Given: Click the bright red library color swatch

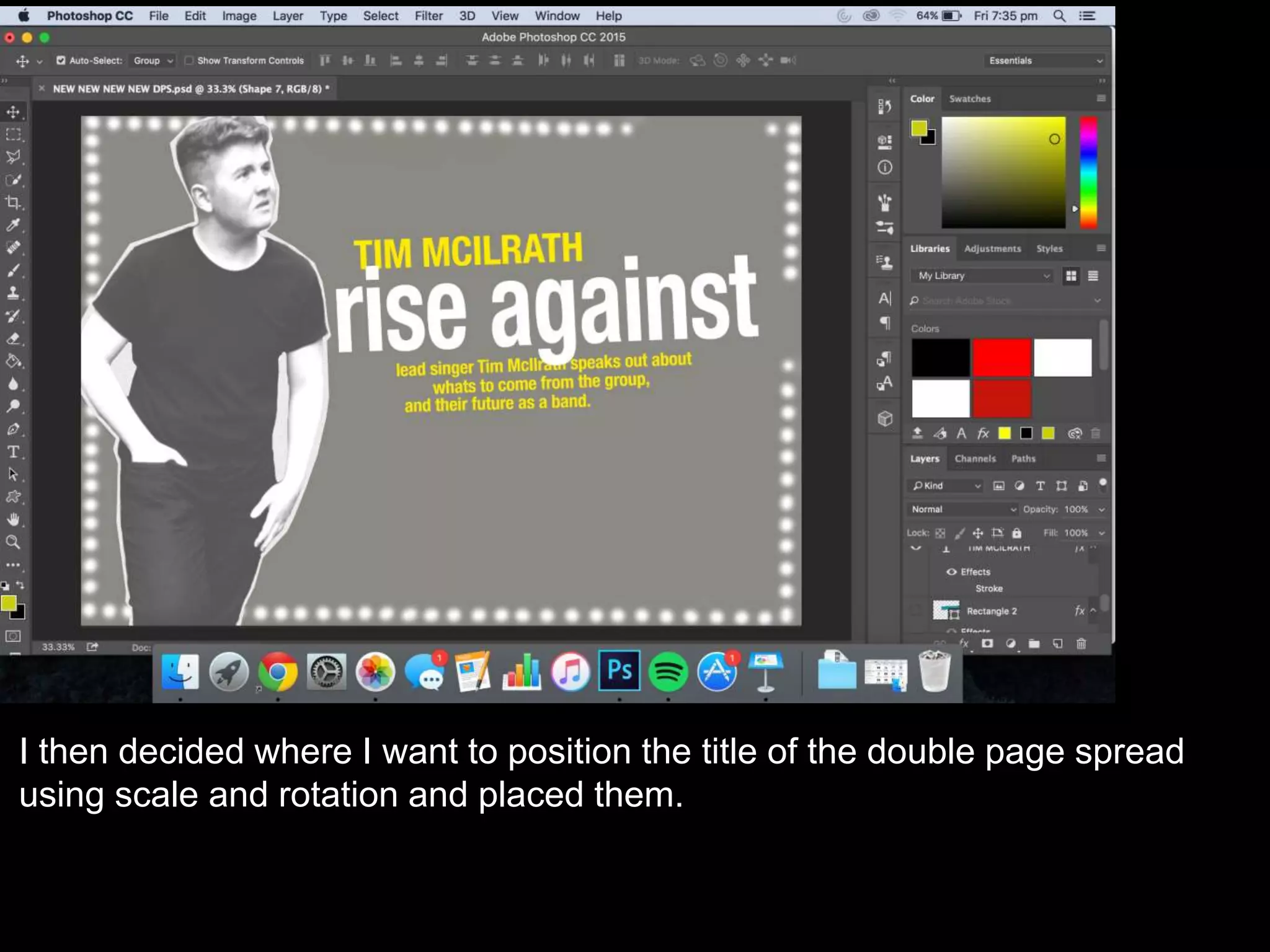Looking at the screenshot, I should click(x=1001, y=358).
